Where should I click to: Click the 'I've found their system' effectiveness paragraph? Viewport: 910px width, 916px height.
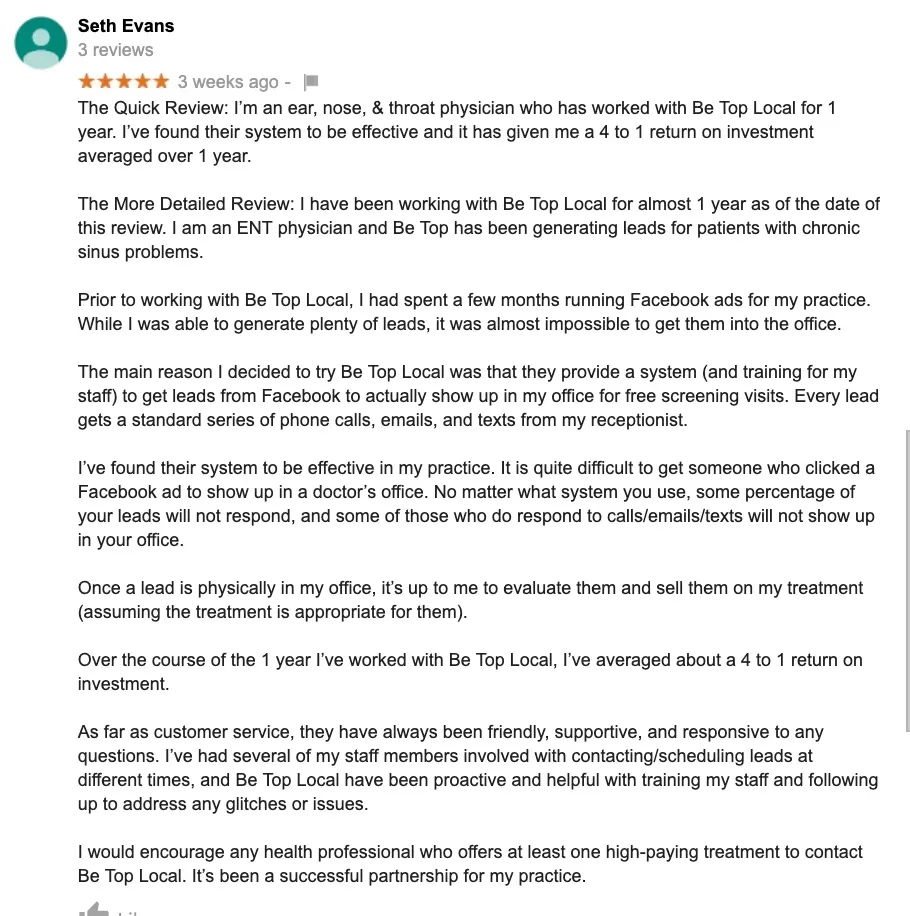[477, 504]
